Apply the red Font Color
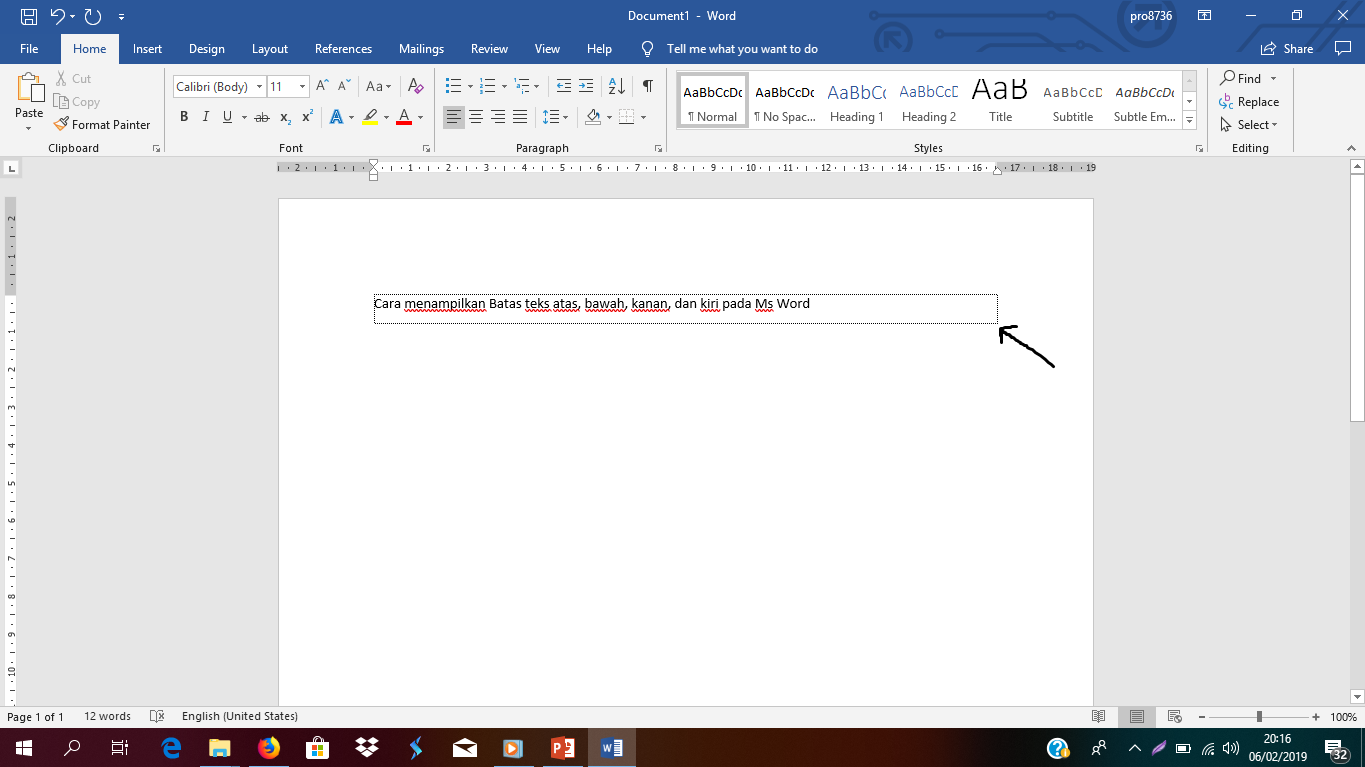This screenshot has width=1365, height=767. click(404, 117)
